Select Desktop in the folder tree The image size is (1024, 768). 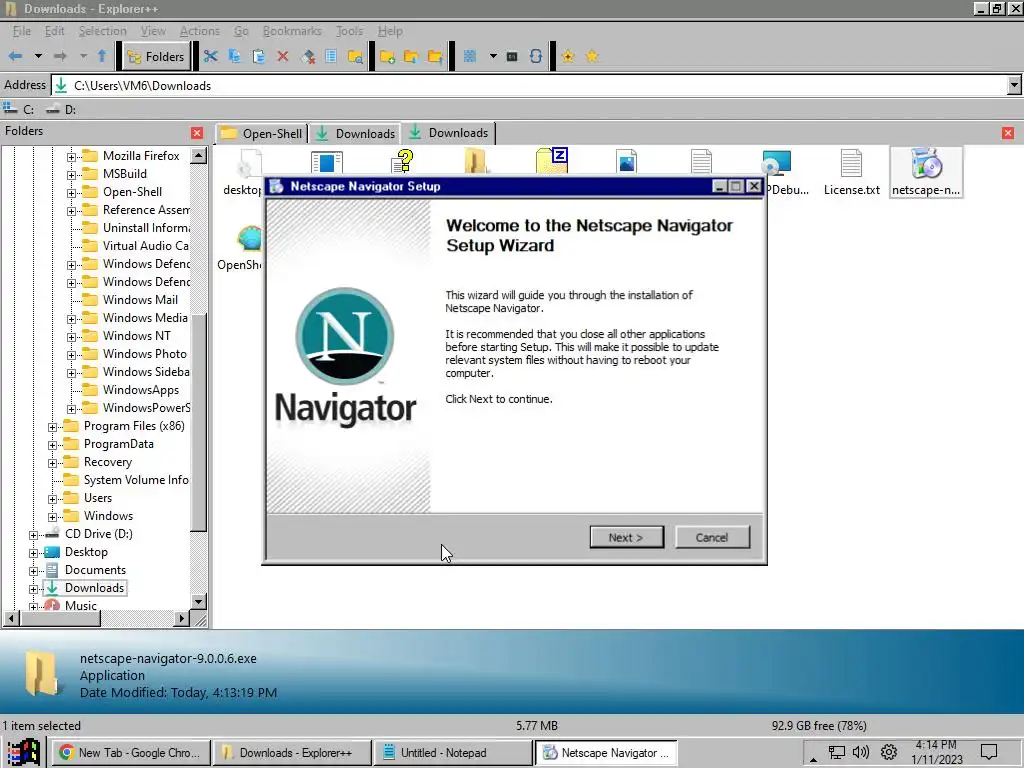[x=86, y=552]
